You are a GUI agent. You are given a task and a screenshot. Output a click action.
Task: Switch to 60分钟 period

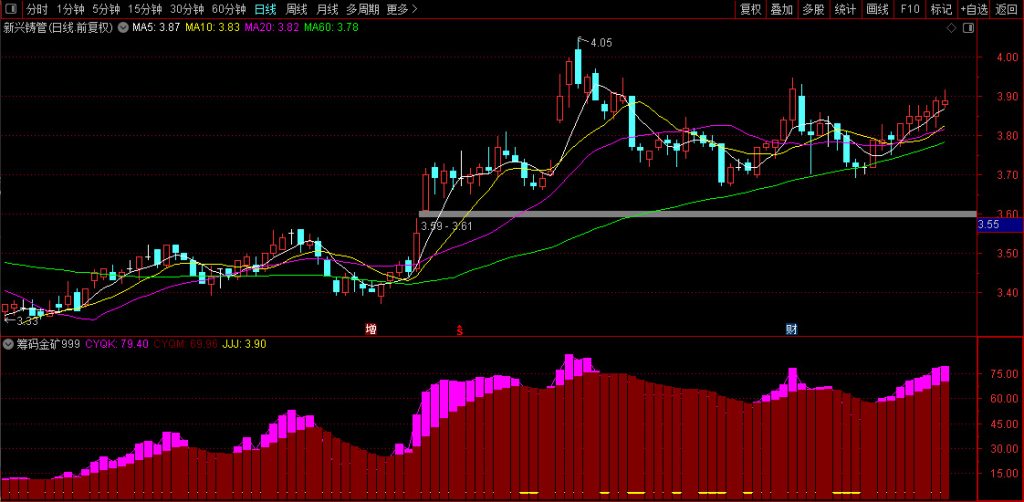(x=229, y=9)
